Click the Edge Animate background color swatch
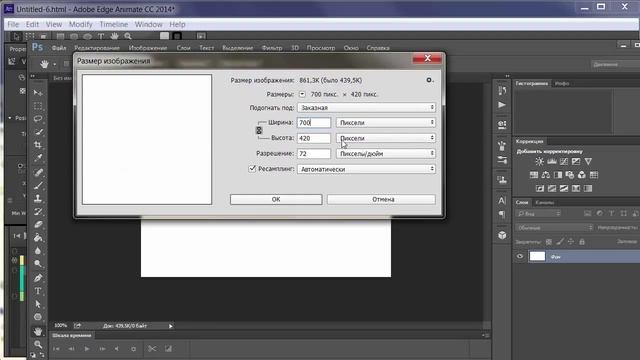This screenshot has height=360, width=640. [x=164, y=36]
